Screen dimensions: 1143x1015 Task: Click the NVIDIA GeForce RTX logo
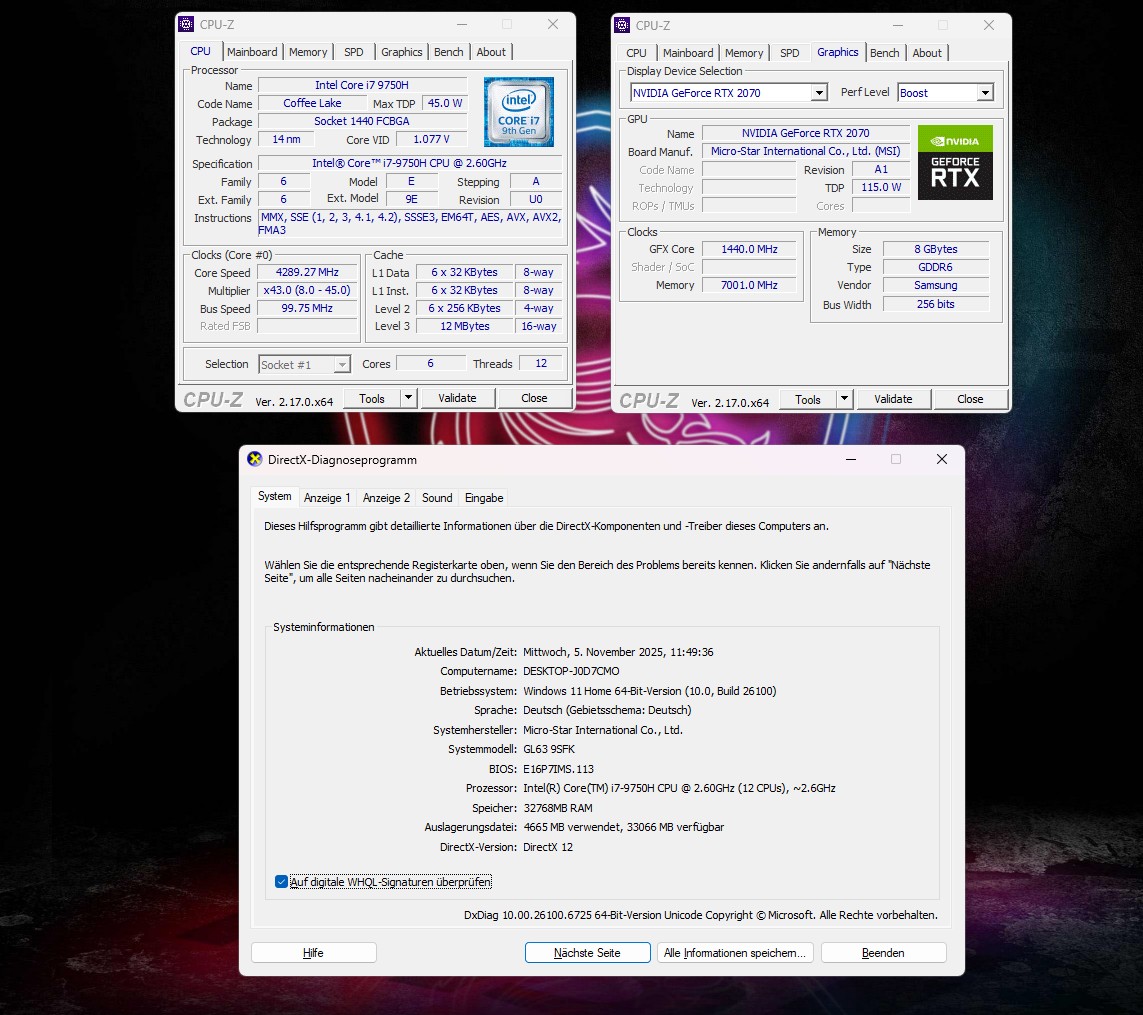pyautogui.click(x=954, y=162)
